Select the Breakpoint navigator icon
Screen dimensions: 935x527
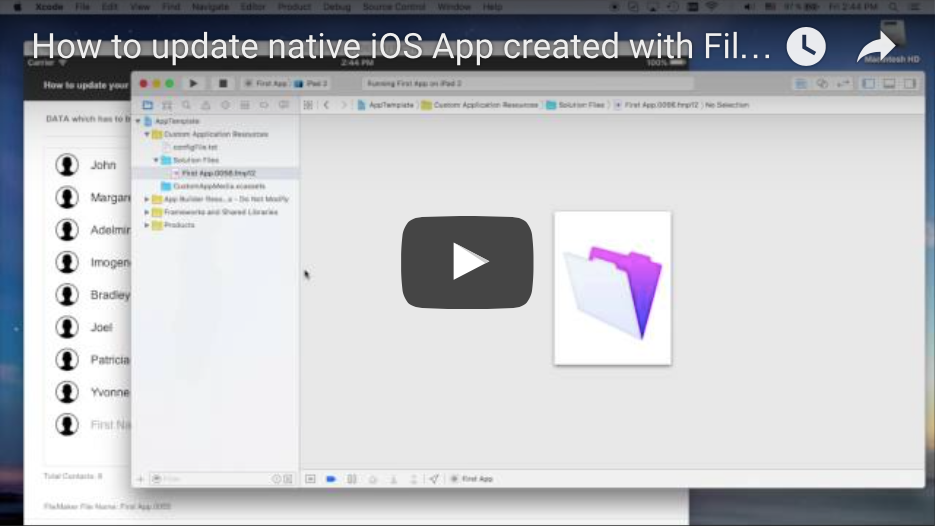point(264,105)
